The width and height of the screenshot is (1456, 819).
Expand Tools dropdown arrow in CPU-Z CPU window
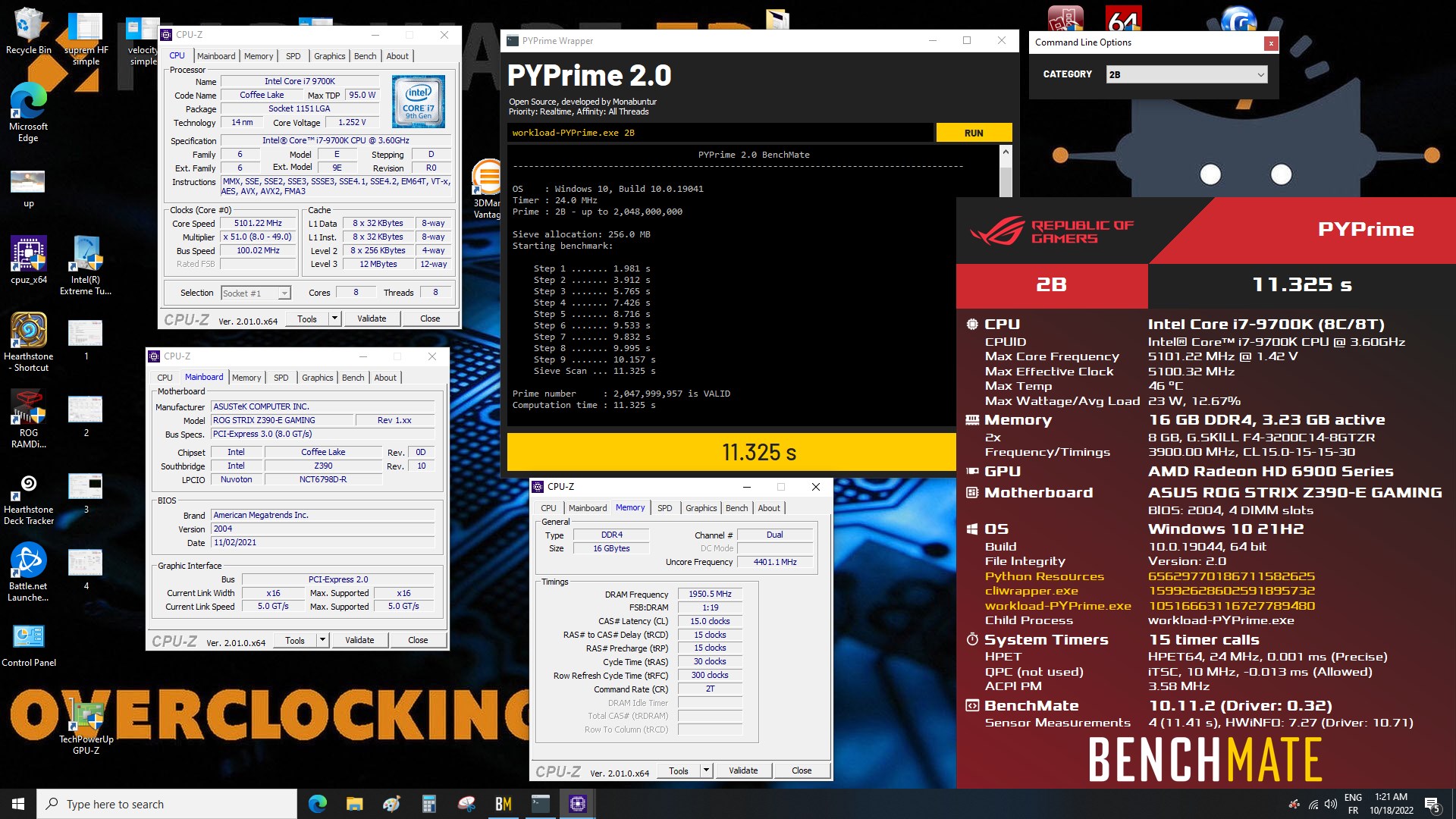click(x=334, y=318)
